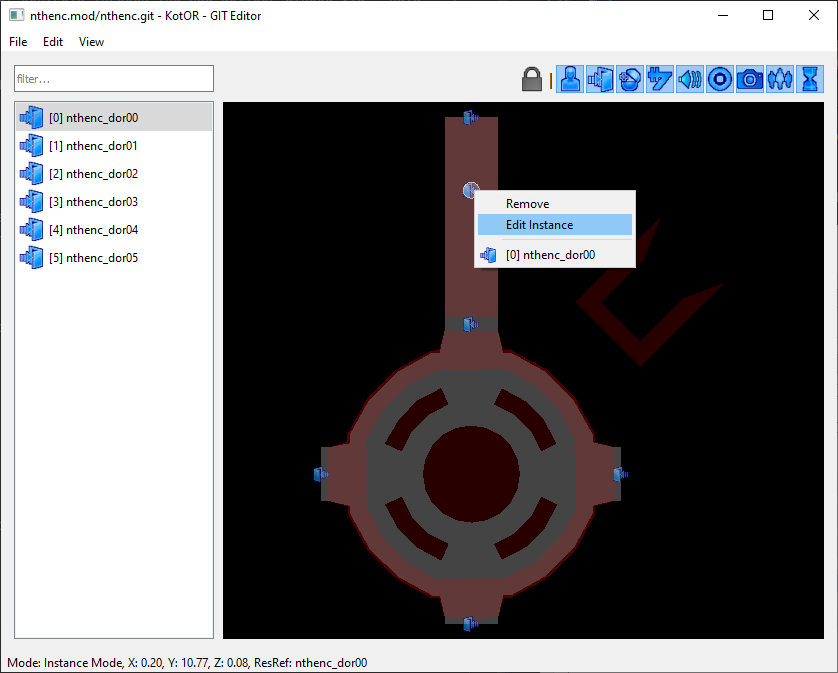Close the GIT Editor window

pos(813,16)
